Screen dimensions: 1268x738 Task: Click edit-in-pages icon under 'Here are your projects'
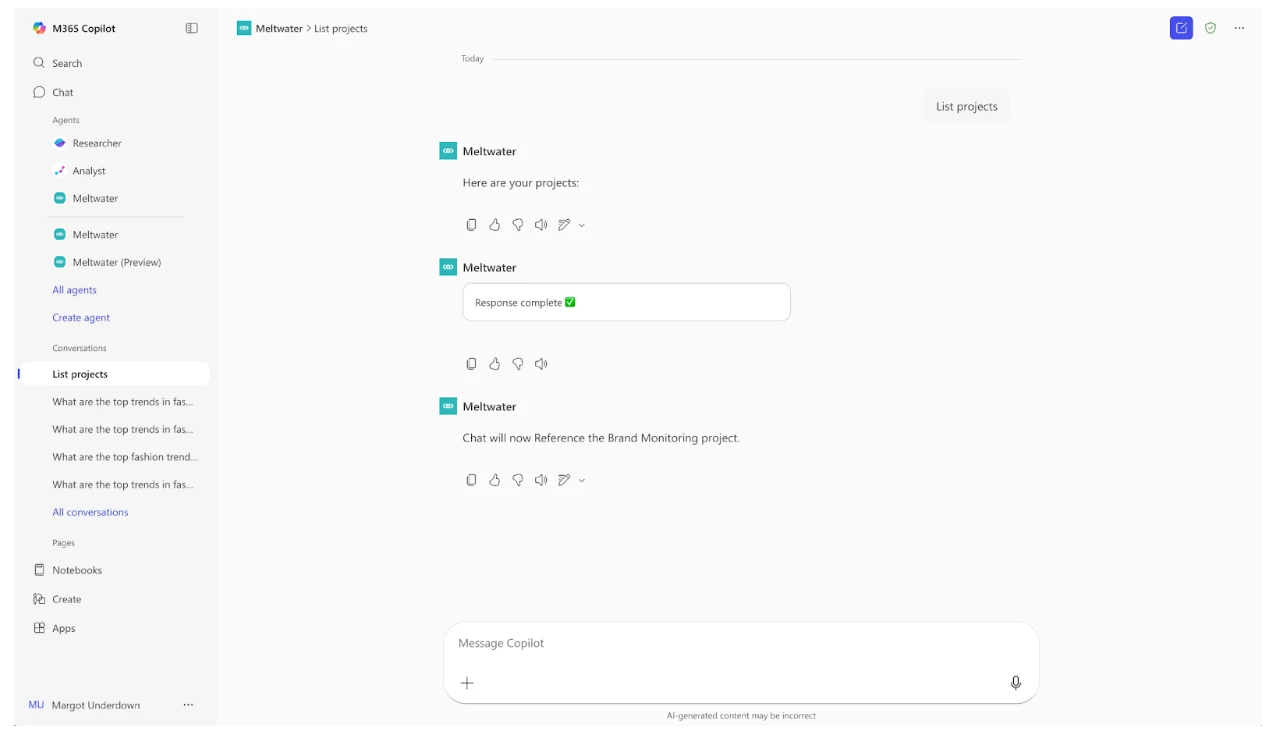[564, 225]
